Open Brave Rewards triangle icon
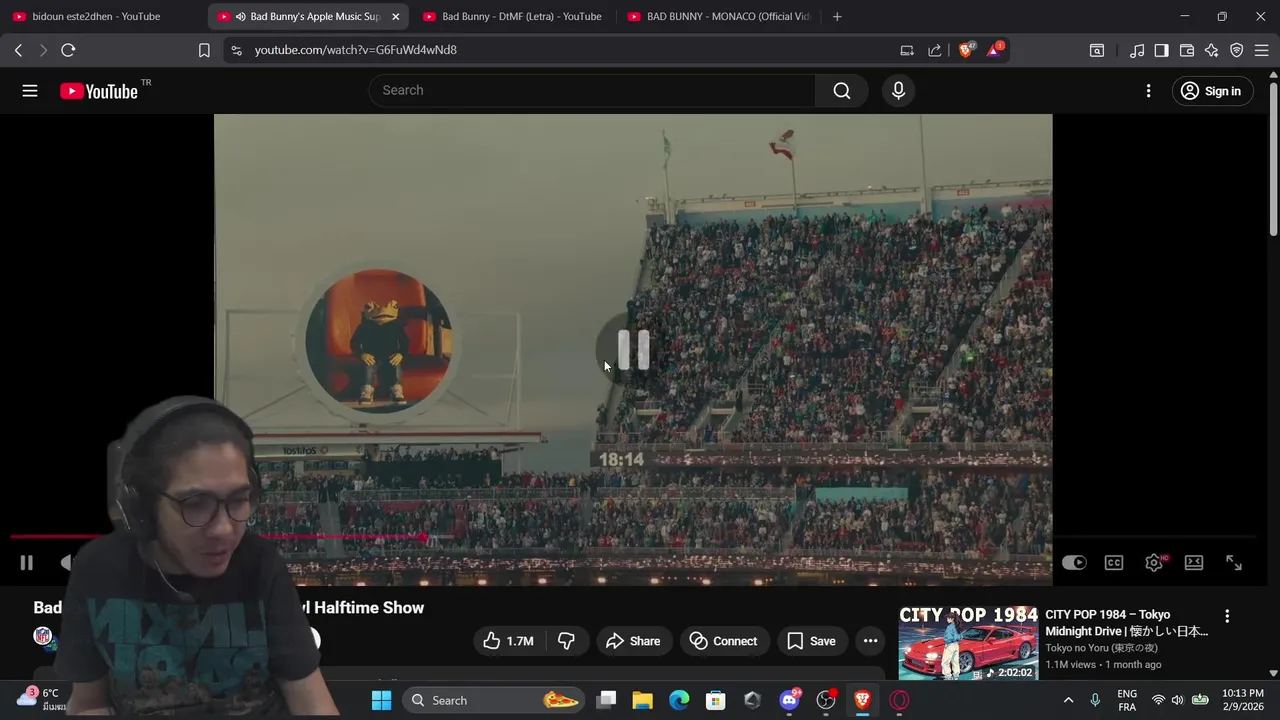The image size is (1280, 720). click(994, 50)
